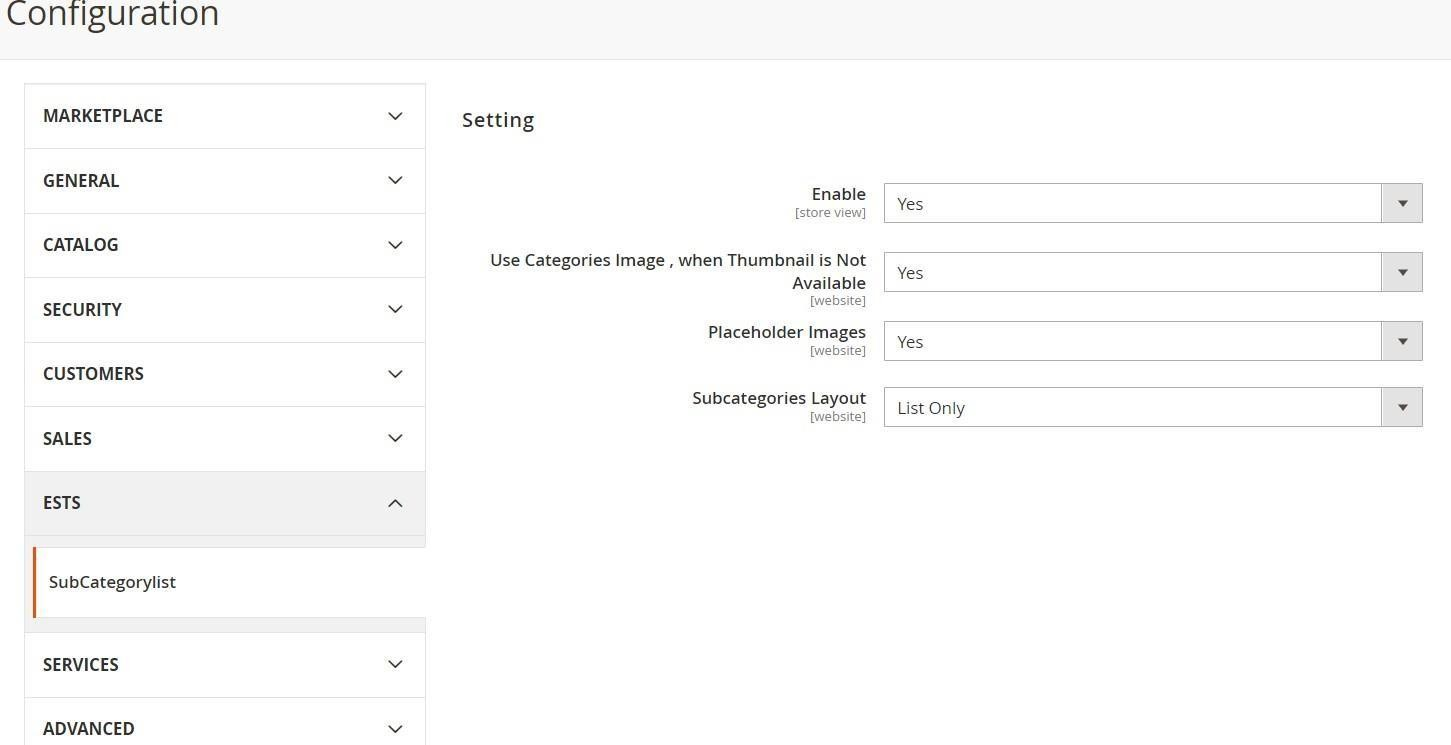Open CUSTOMERS via its chevron icon

[x=395, y=374]
